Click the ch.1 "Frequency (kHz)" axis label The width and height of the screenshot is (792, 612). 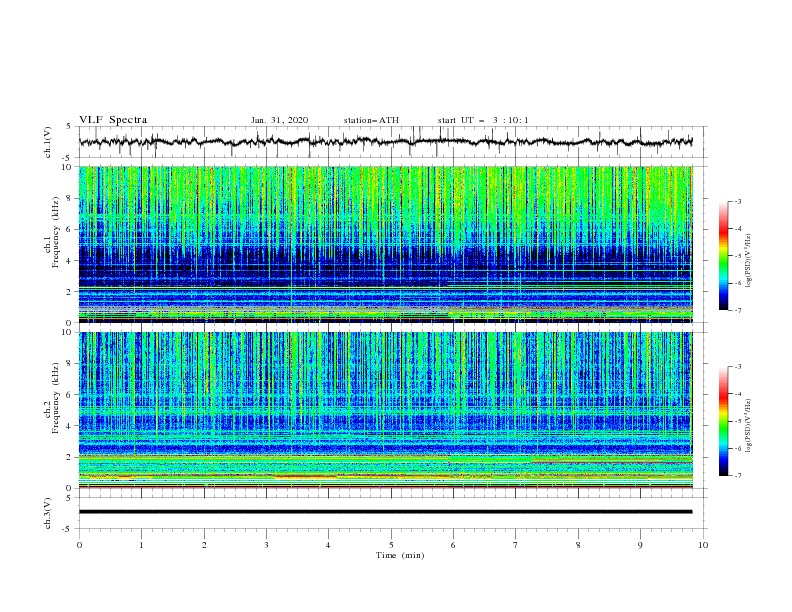point(56,230)
